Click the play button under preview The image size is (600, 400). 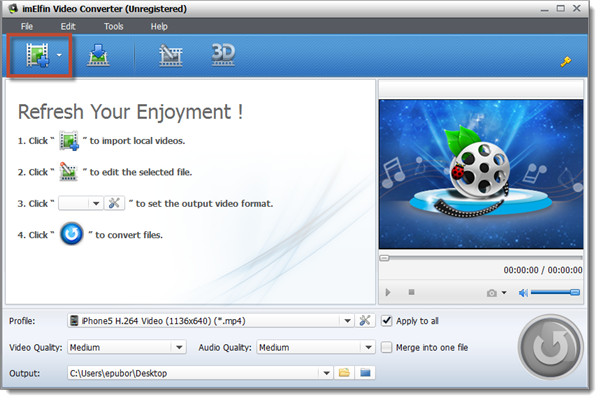click(388, 292)
